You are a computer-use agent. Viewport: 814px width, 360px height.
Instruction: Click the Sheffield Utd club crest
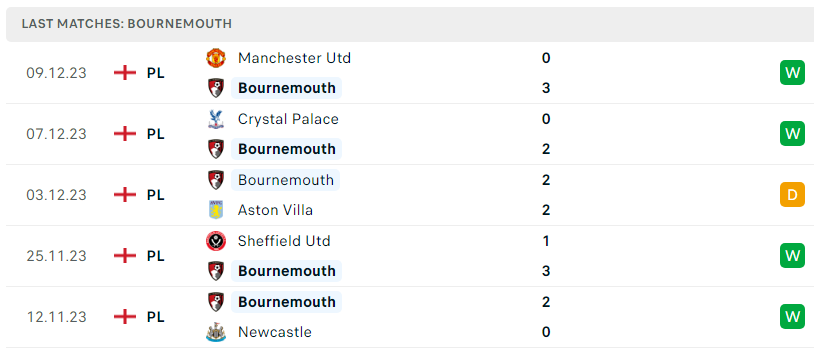pos(215,241)
